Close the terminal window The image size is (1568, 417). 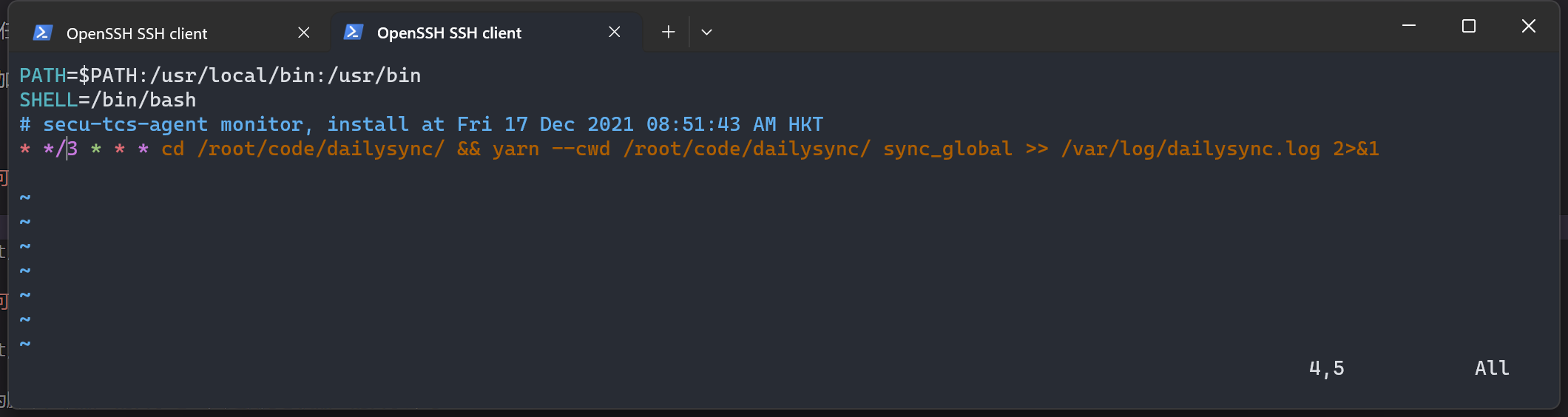click(1529, 26)
